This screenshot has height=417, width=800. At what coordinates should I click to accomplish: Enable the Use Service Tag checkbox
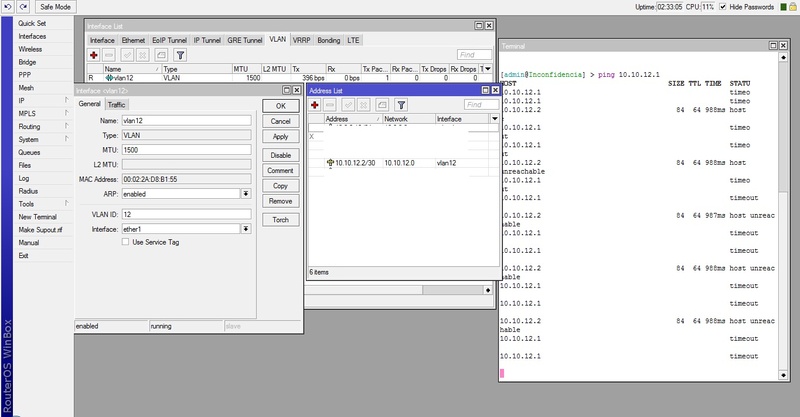[x=125, y=242]
